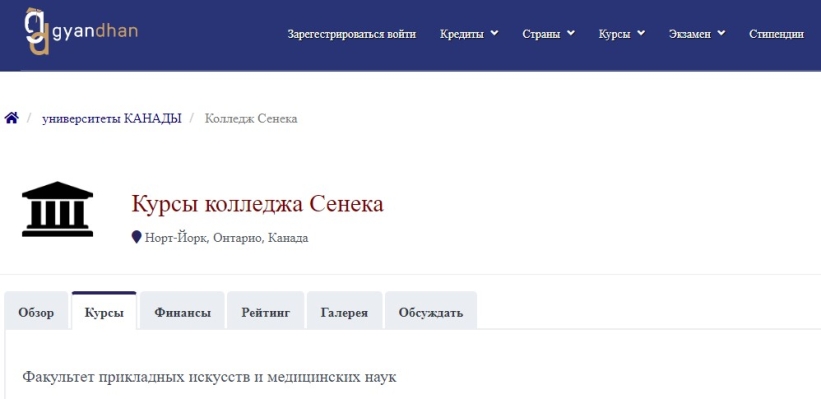Go to home via breadcrumb house icon
This screenshot has height=399, width=821.
[12, 118]
